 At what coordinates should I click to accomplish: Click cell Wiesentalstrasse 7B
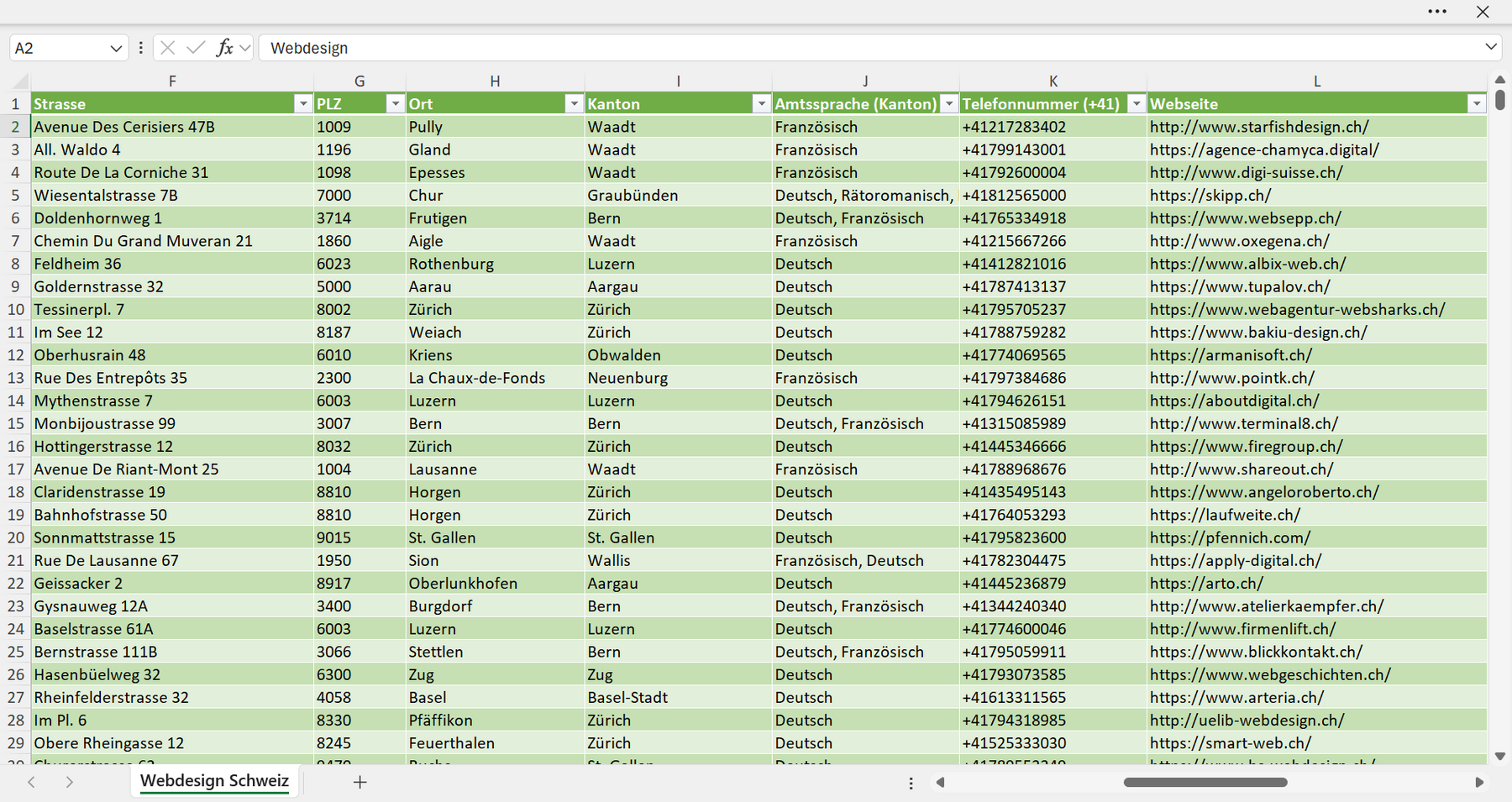point(172,195)
